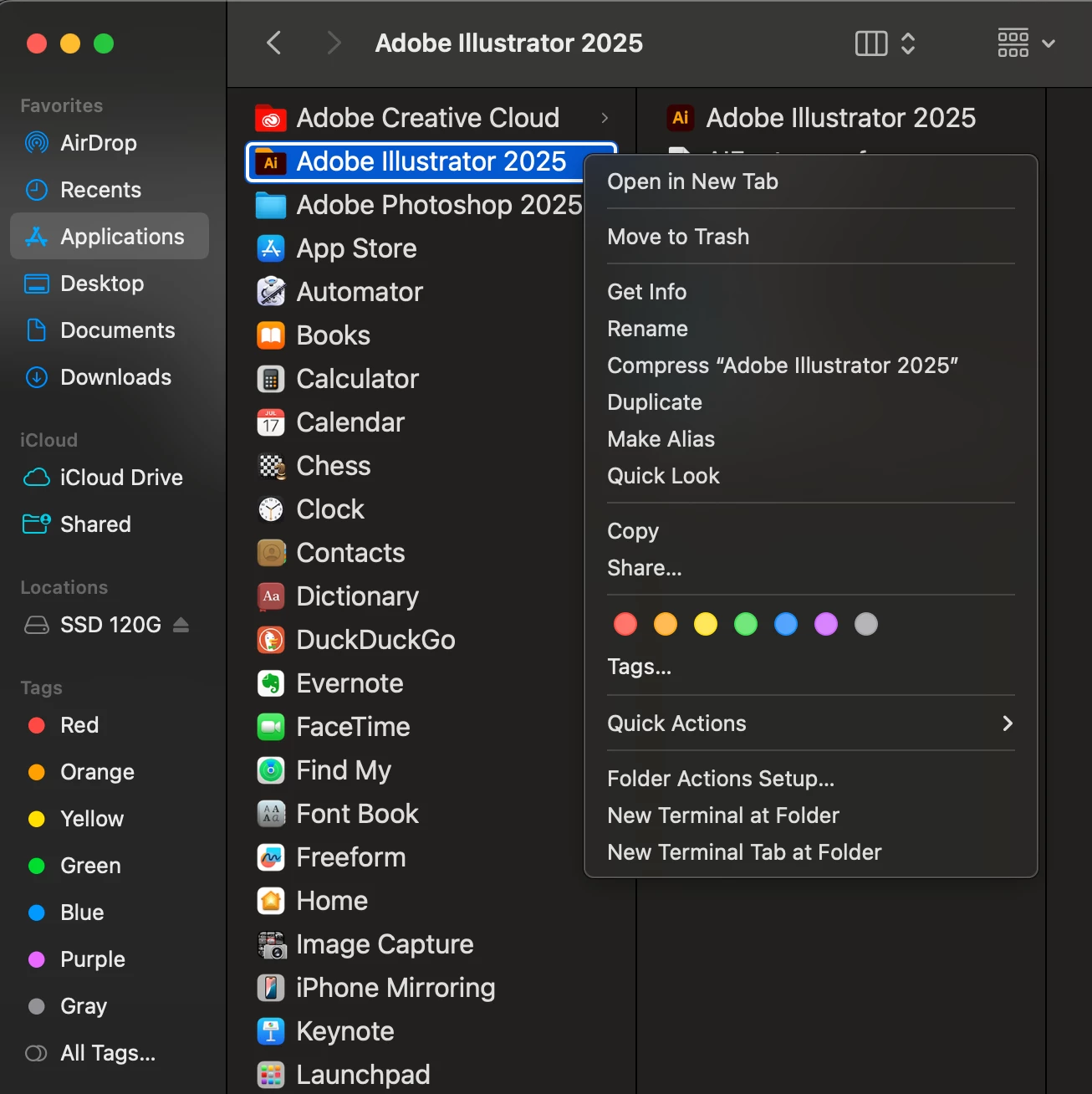Viewport: 1092px width, 1094px height.
Task: Open Recents in the sidebar
Action: point(110,190)
